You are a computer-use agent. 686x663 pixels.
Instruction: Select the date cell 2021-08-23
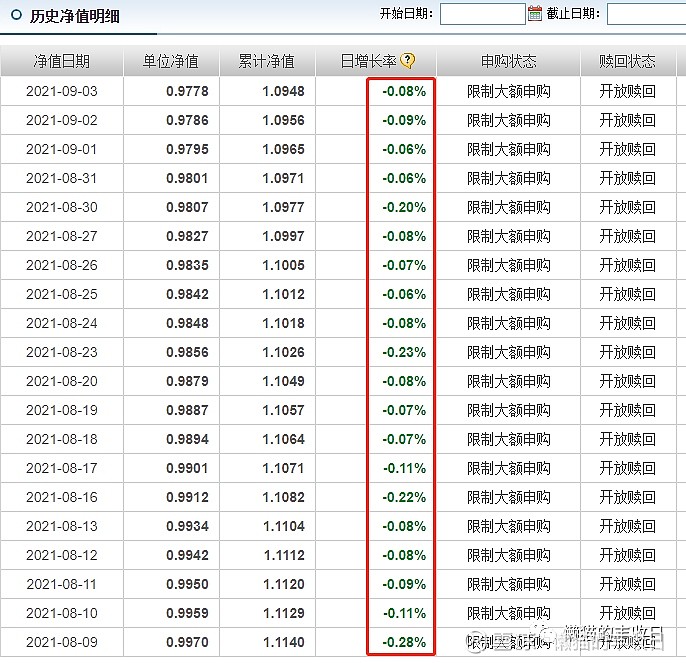(62, 352)
